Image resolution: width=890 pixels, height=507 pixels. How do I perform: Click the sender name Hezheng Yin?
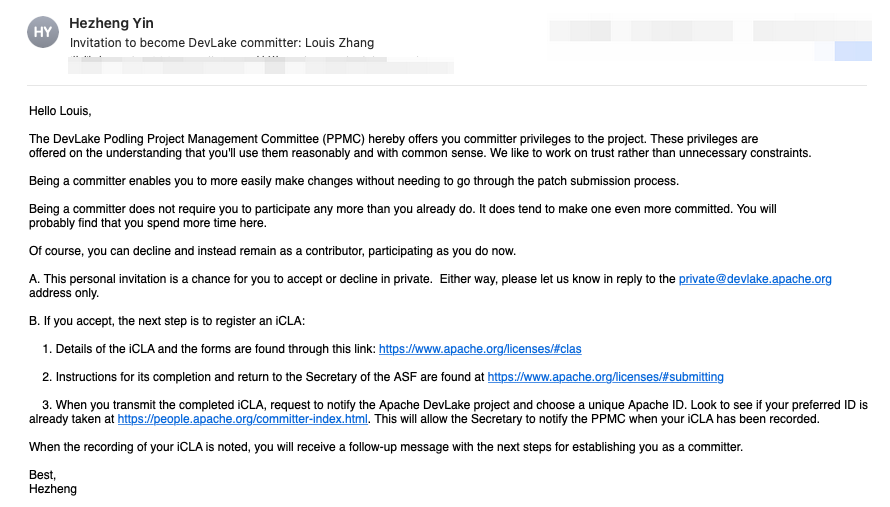point(112,23)
